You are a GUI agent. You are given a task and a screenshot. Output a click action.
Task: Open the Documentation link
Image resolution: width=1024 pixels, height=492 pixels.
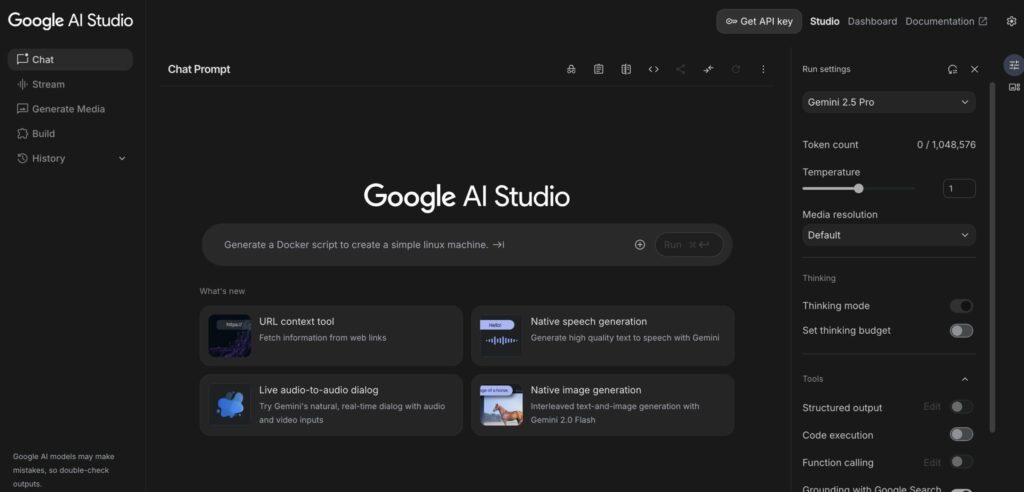click(x=946, y=22)
